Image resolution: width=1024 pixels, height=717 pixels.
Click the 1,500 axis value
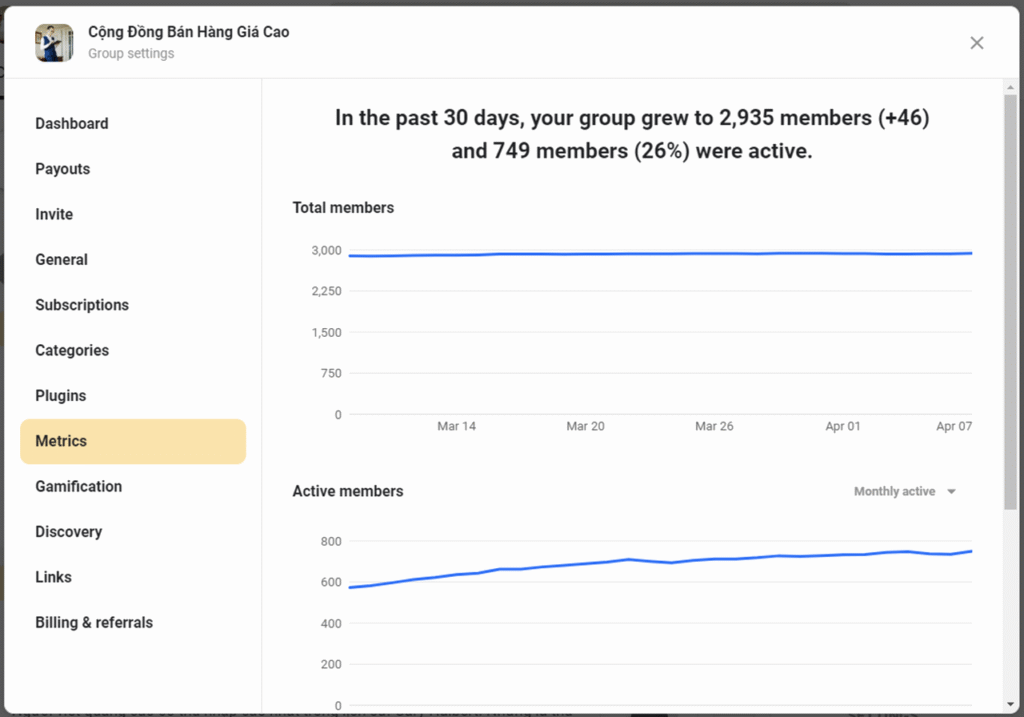pos(327,332)
